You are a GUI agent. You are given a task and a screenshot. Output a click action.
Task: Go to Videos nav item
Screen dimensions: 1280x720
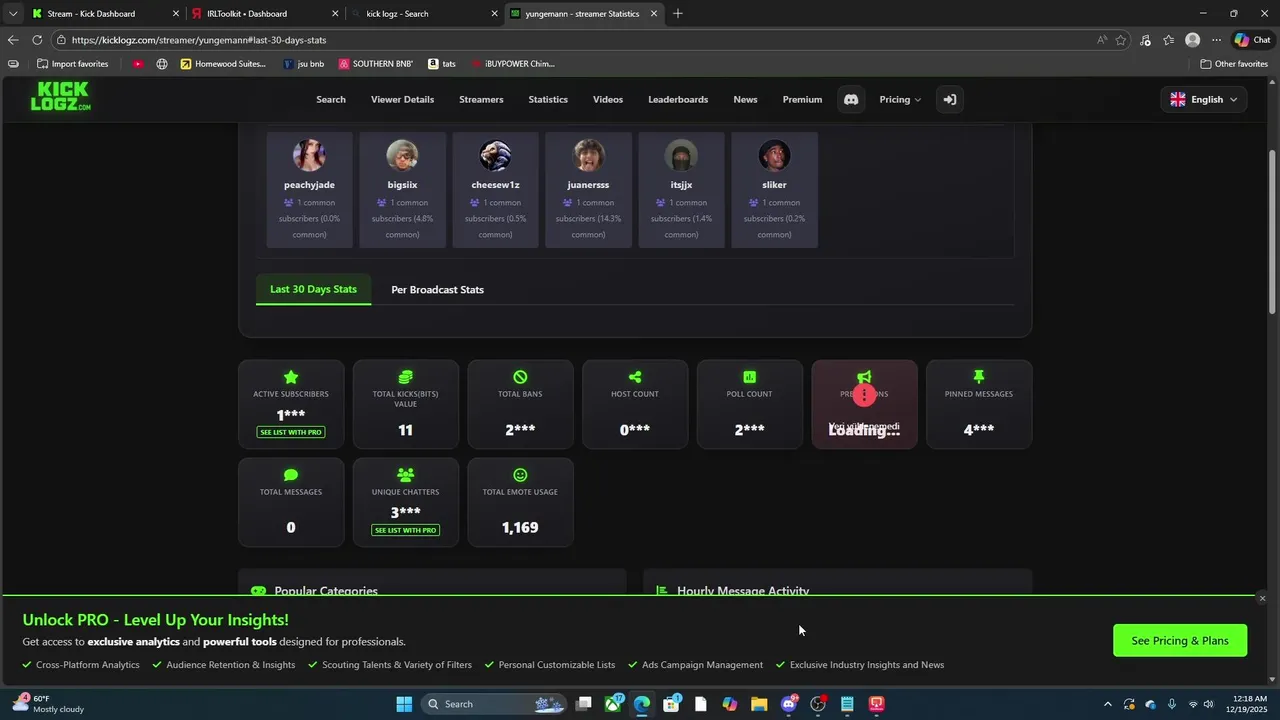(x=608, y=100)
